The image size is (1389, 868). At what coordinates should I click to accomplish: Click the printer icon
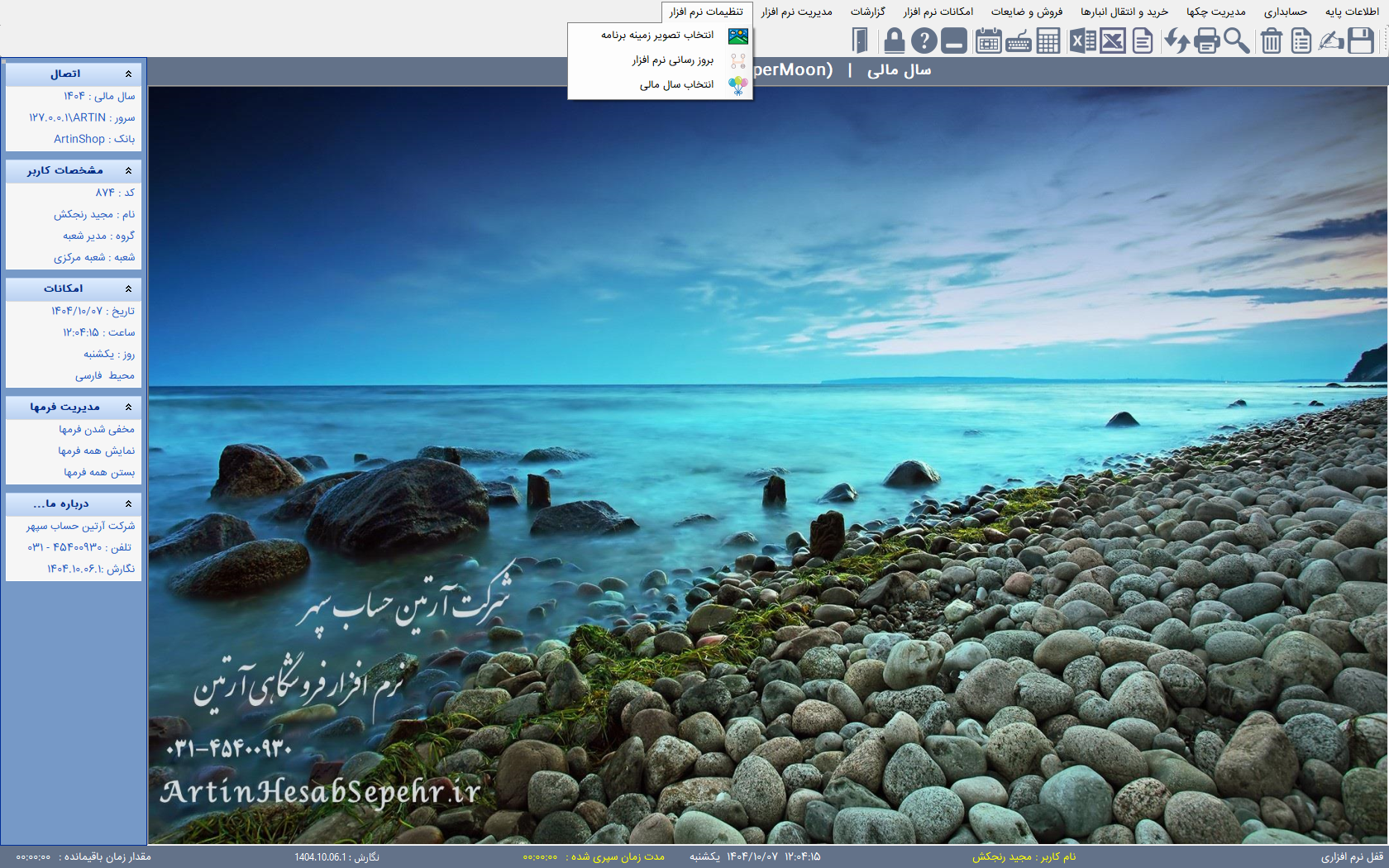click(1206, 41)
